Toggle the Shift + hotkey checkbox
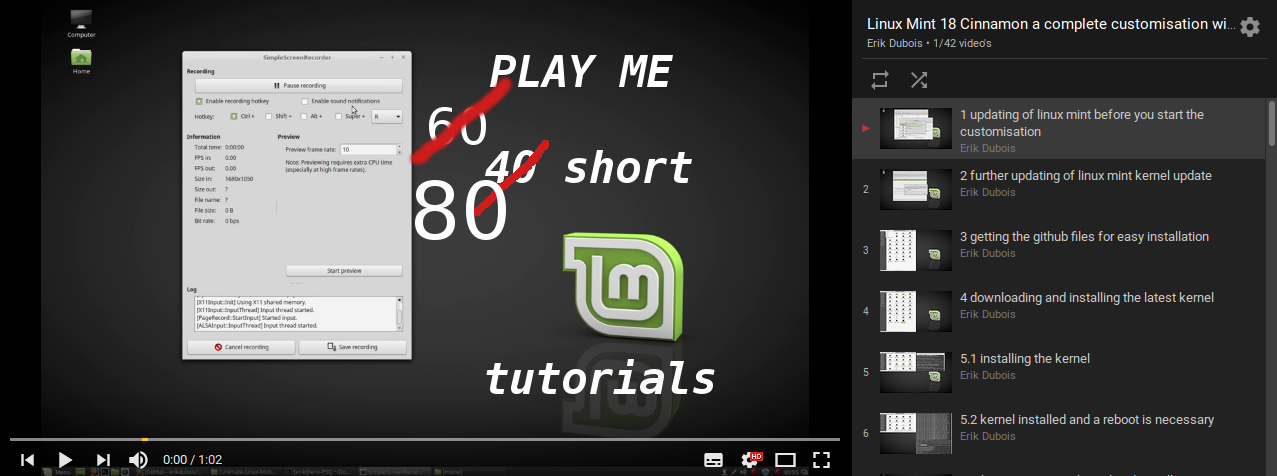Image resolution: width=1277 pixels, height=476 pixels. tap(269, 116)
